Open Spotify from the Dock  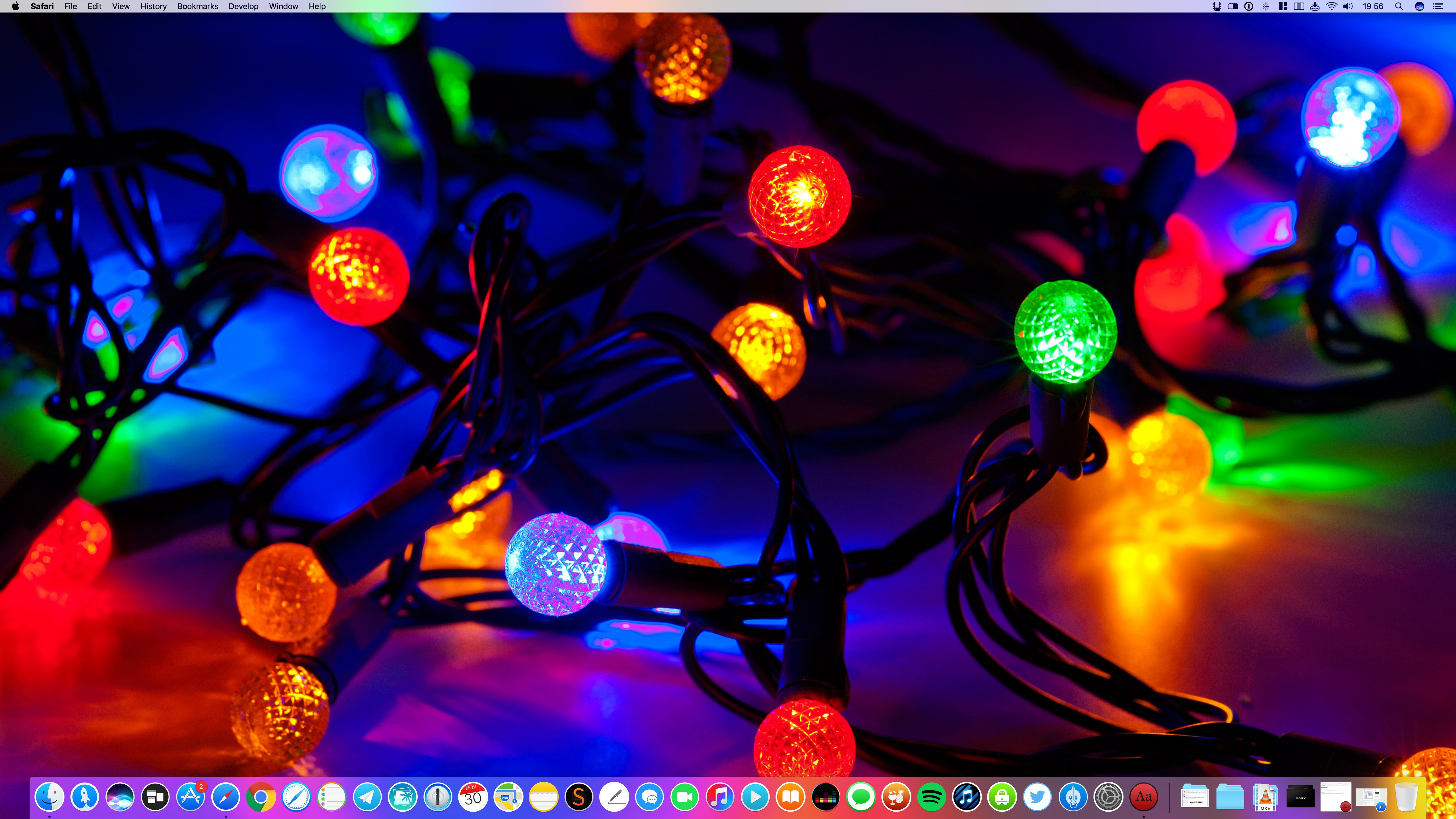coord(931,796)
